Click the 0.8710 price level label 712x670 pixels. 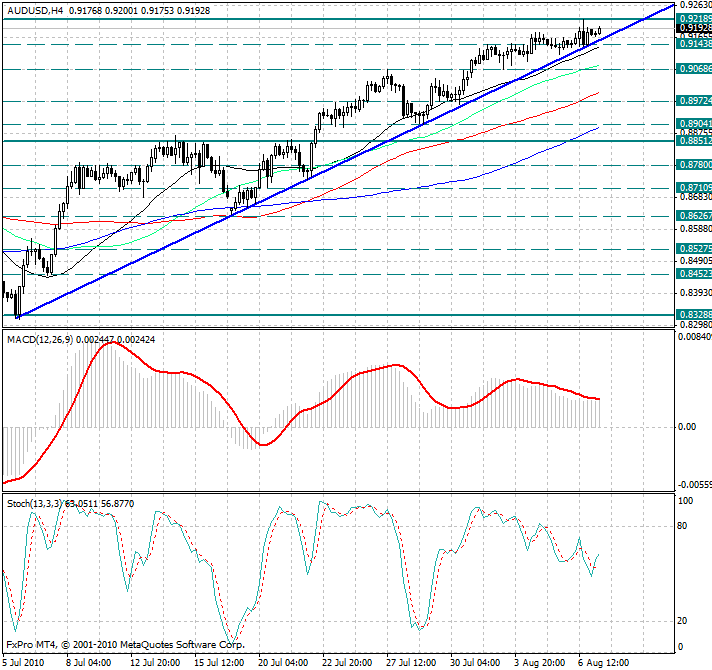[x=694, y=188]
